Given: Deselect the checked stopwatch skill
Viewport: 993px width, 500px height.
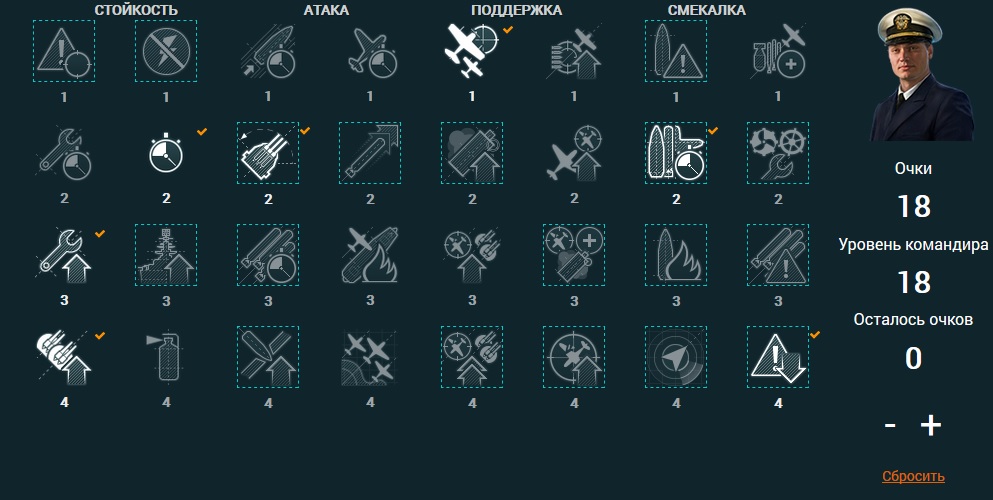Looking at the screenshot, I should coord(166,153).
